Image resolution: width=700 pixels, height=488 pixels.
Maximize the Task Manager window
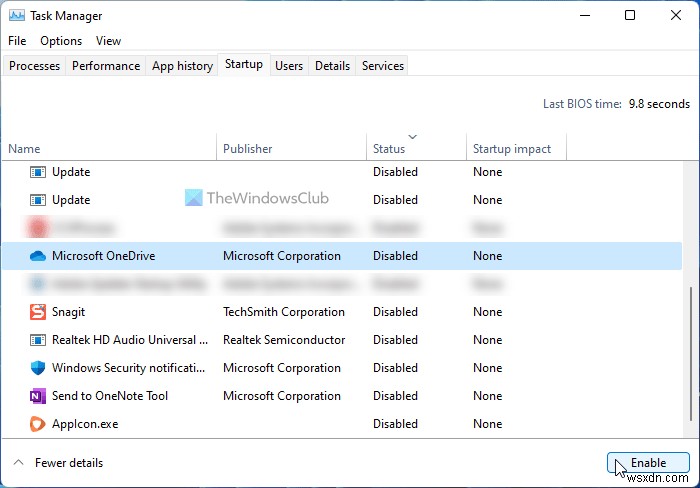click(x=629, y=16)
